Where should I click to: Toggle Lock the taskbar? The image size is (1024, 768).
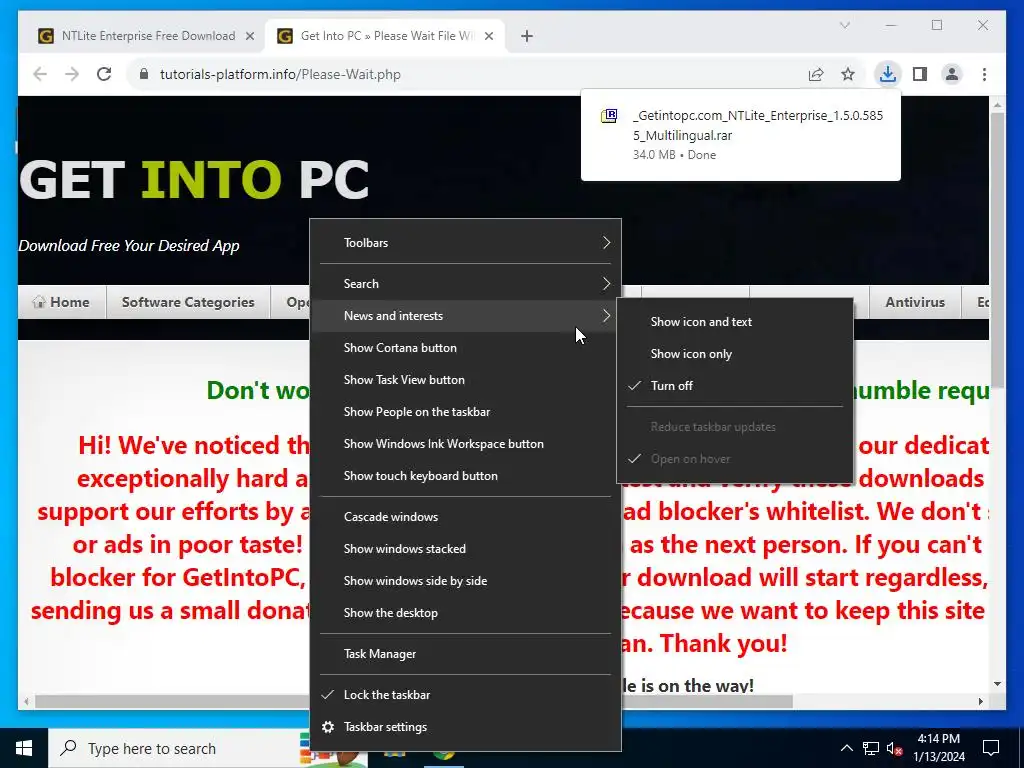[465, 695]
